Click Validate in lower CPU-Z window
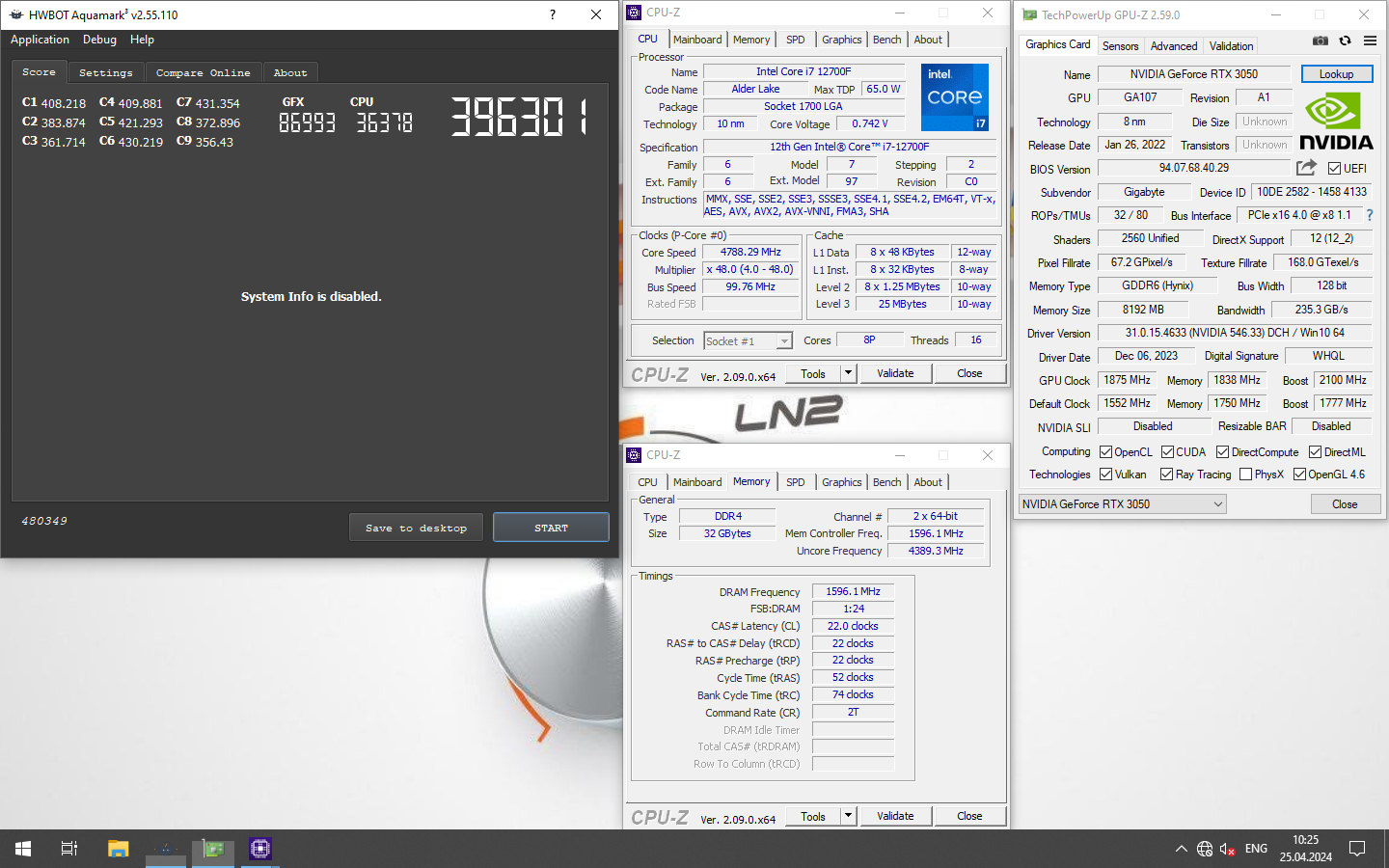This screenshot has height=868, width=1389. tap(895, 816)
